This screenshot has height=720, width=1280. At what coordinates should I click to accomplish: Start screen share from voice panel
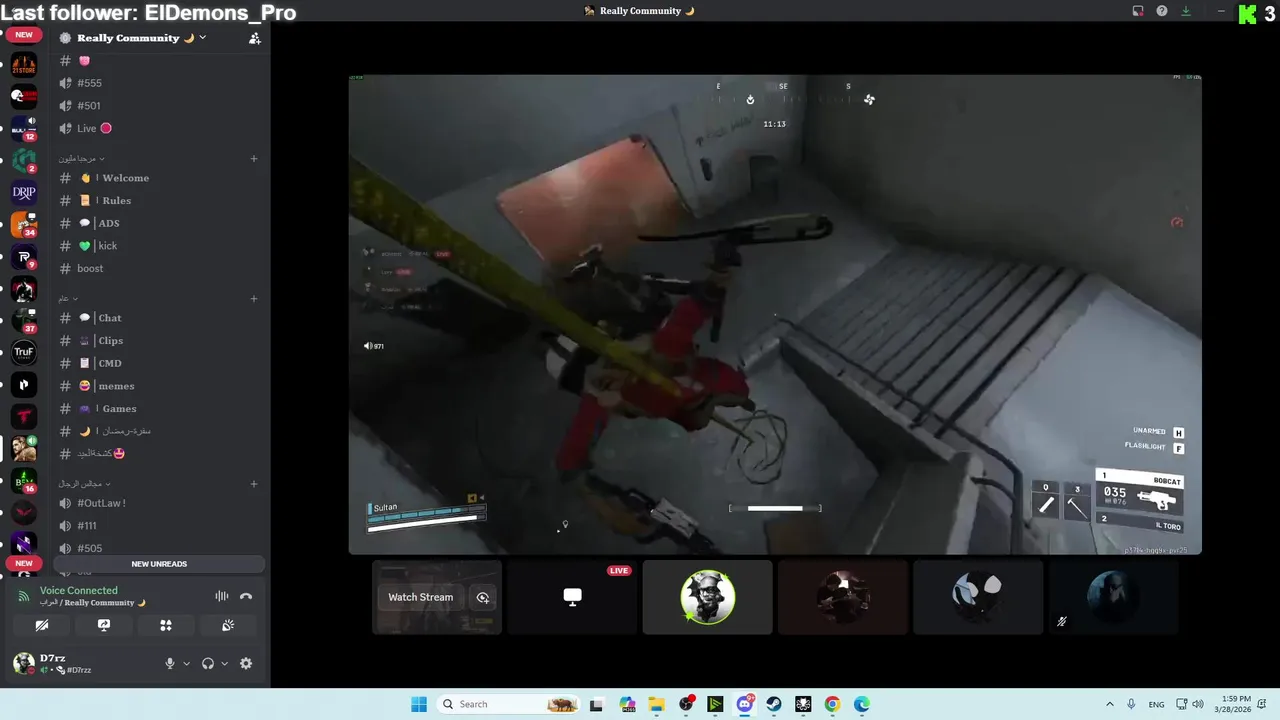click(104, 625)
